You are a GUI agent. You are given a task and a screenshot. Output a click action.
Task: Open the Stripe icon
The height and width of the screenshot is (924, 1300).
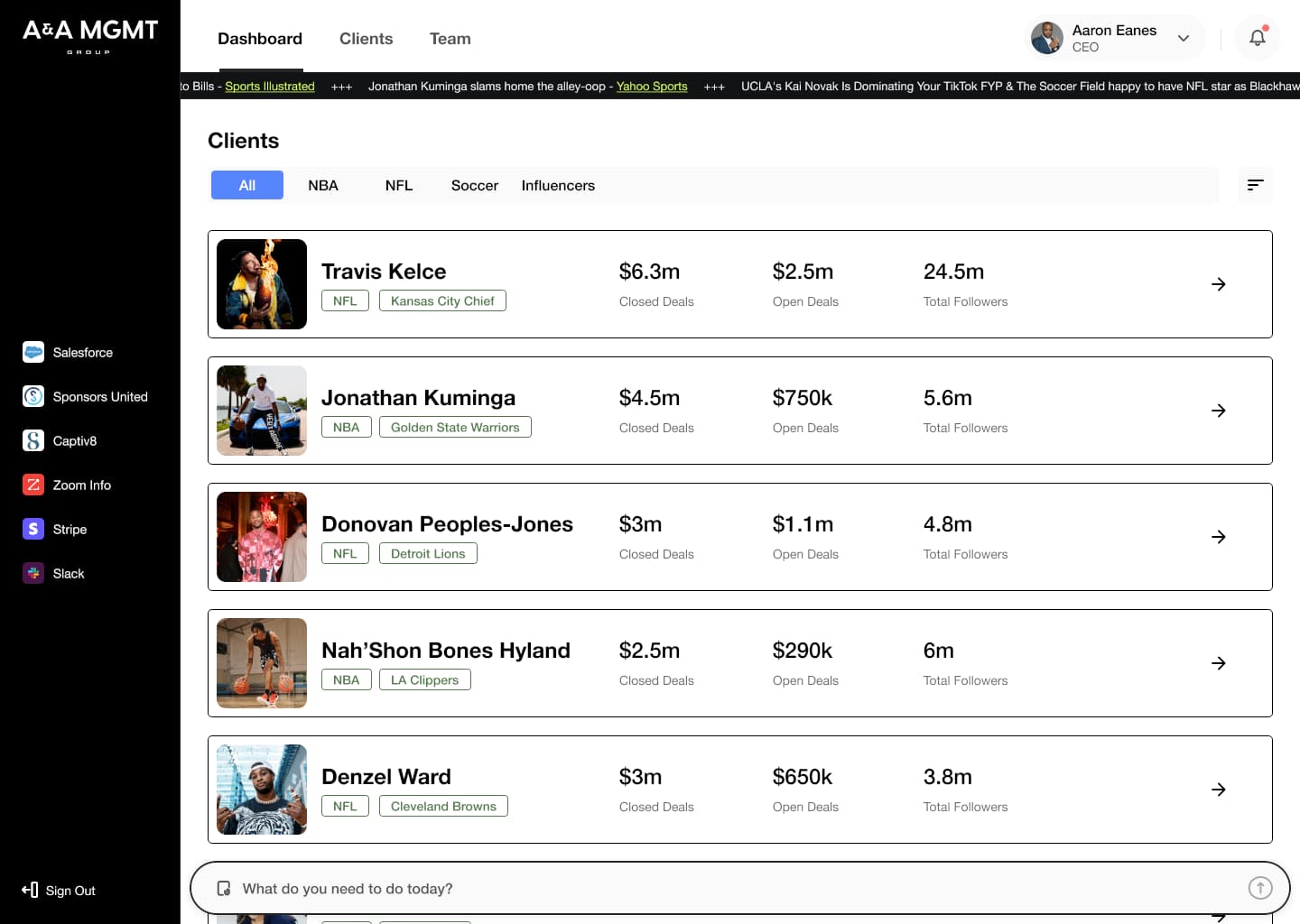point(33,530)
